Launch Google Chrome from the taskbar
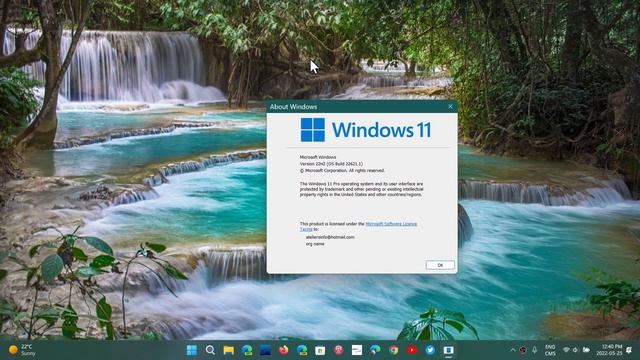 (393, 350)
